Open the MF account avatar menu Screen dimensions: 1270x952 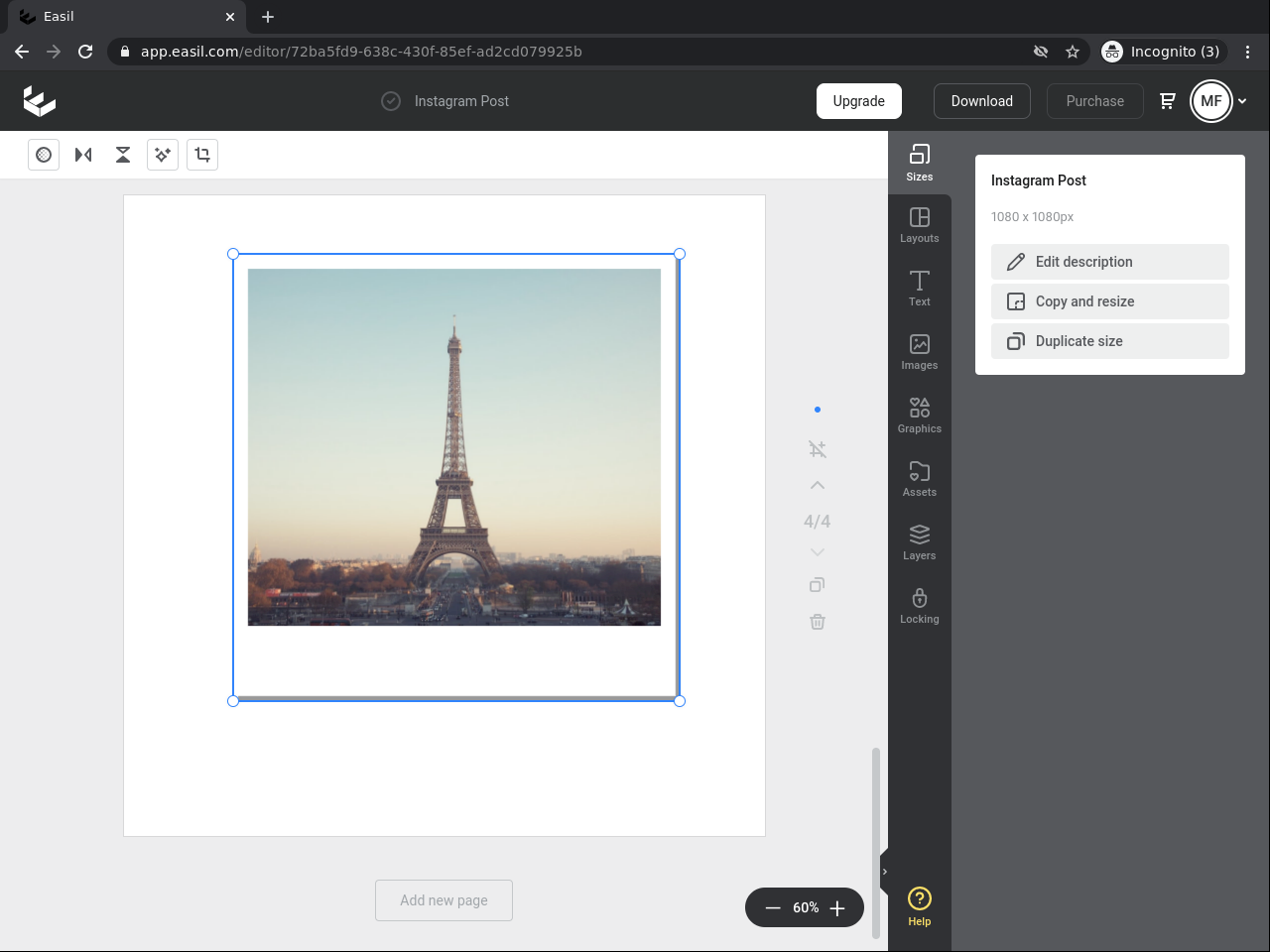pyautogui.click(x=1211, y=101)
